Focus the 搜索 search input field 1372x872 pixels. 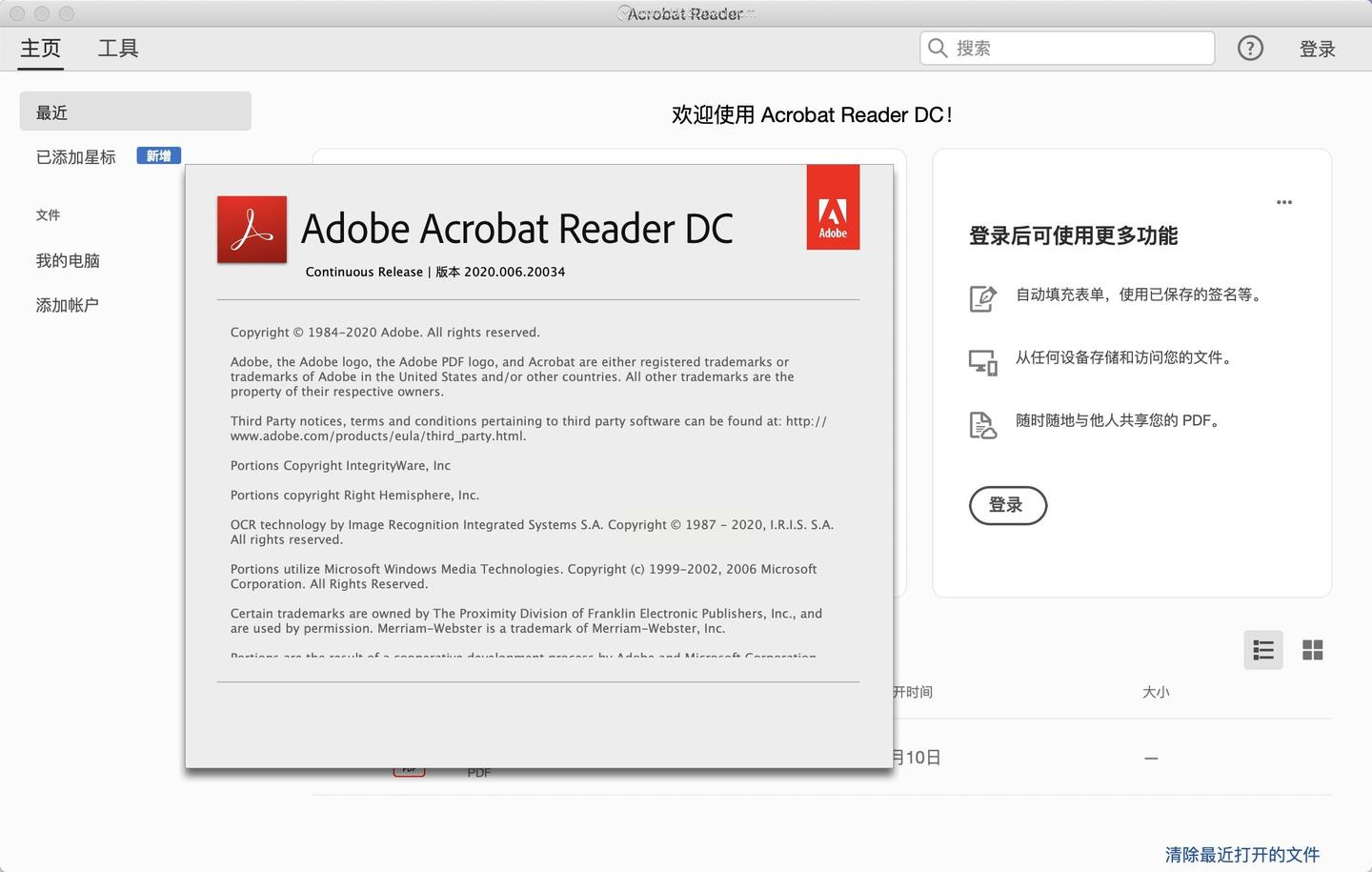tap(1067, 48)
